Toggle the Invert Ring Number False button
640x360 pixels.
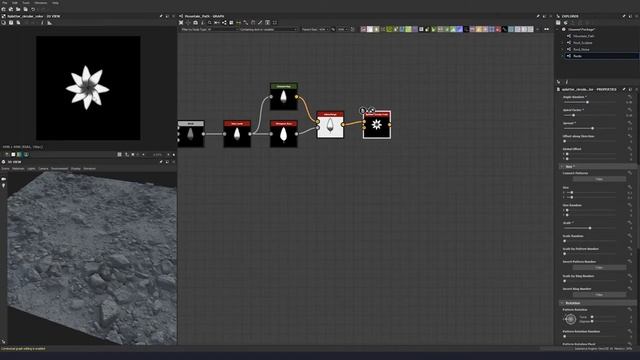(x=599, y=295)
